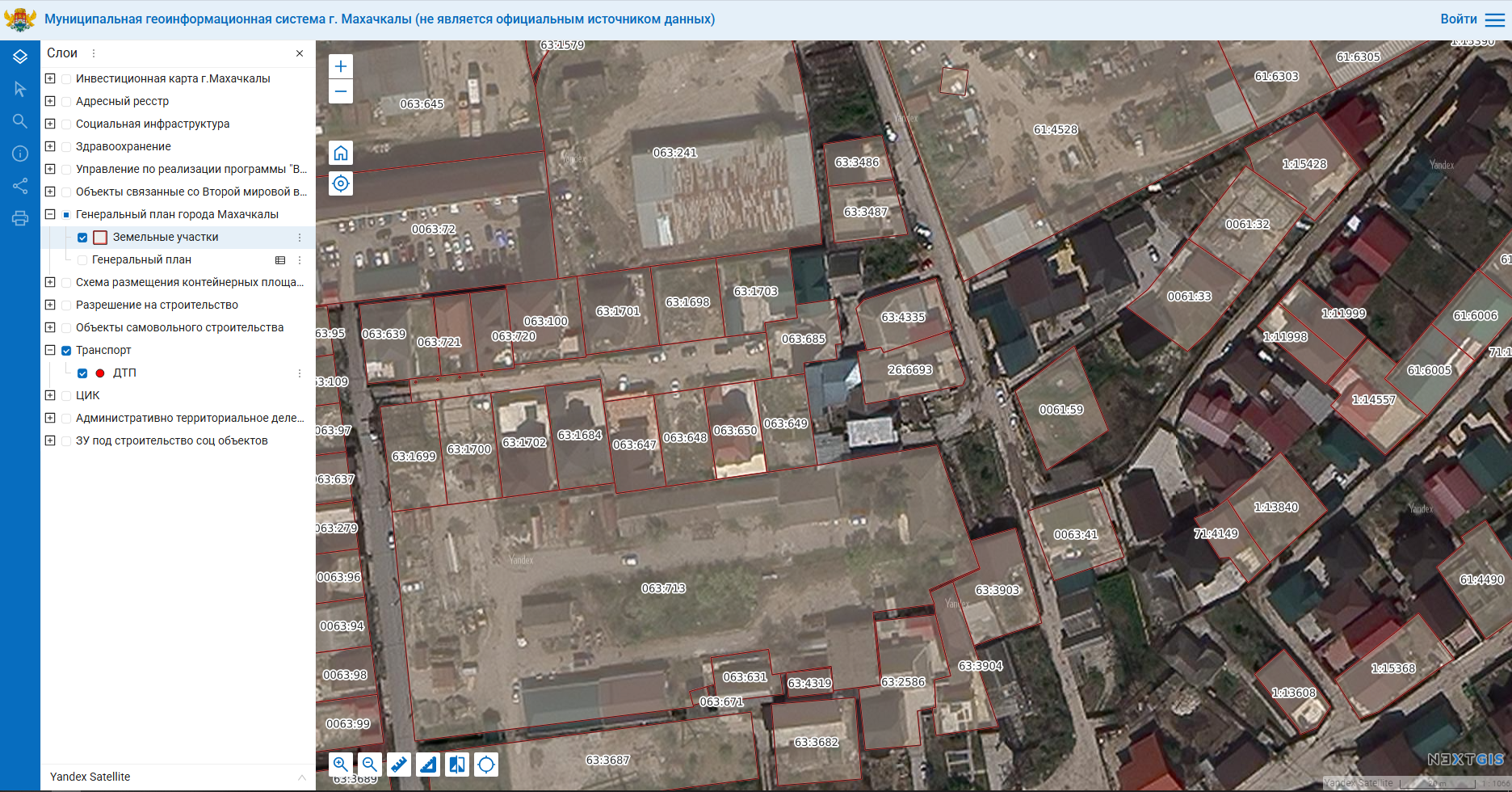Disable the ДТП layer checkbox
This screenshot has height=792, width=1512.
pyautogui.click(x=82, y=373)
